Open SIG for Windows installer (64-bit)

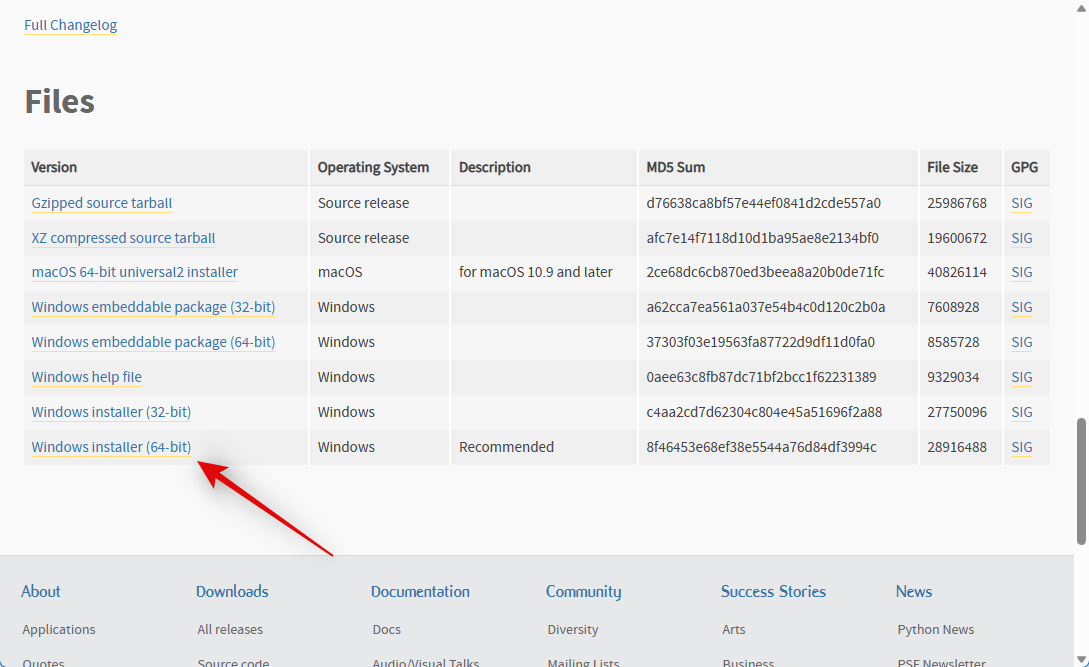coord(1021,447)
